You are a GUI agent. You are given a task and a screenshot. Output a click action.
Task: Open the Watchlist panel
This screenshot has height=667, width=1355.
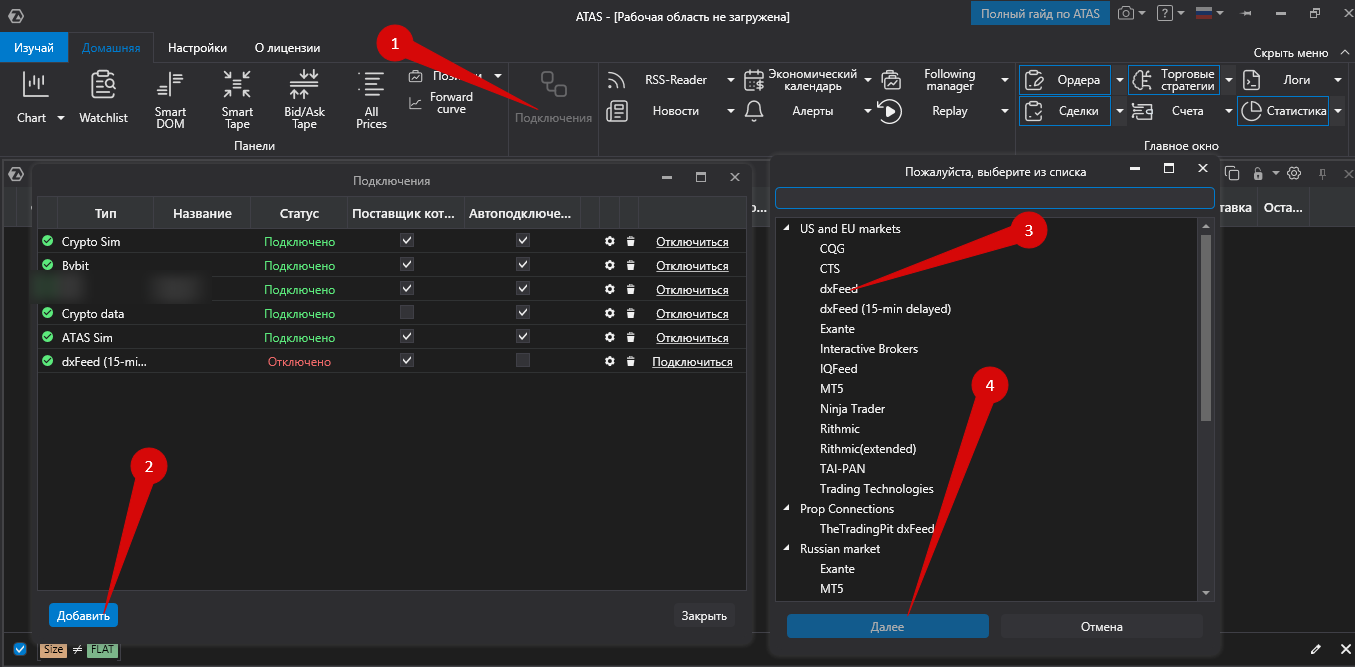103,98
